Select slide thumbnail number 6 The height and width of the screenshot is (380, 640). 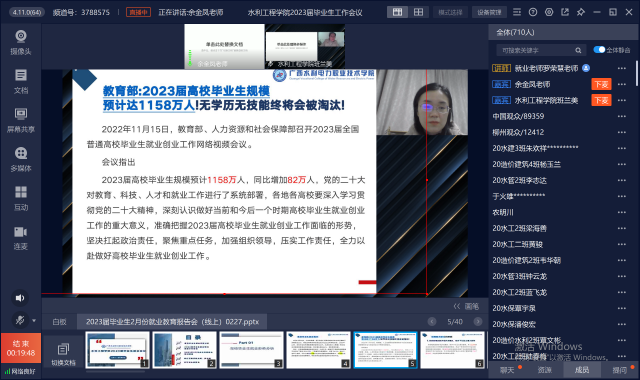[452, 350]
